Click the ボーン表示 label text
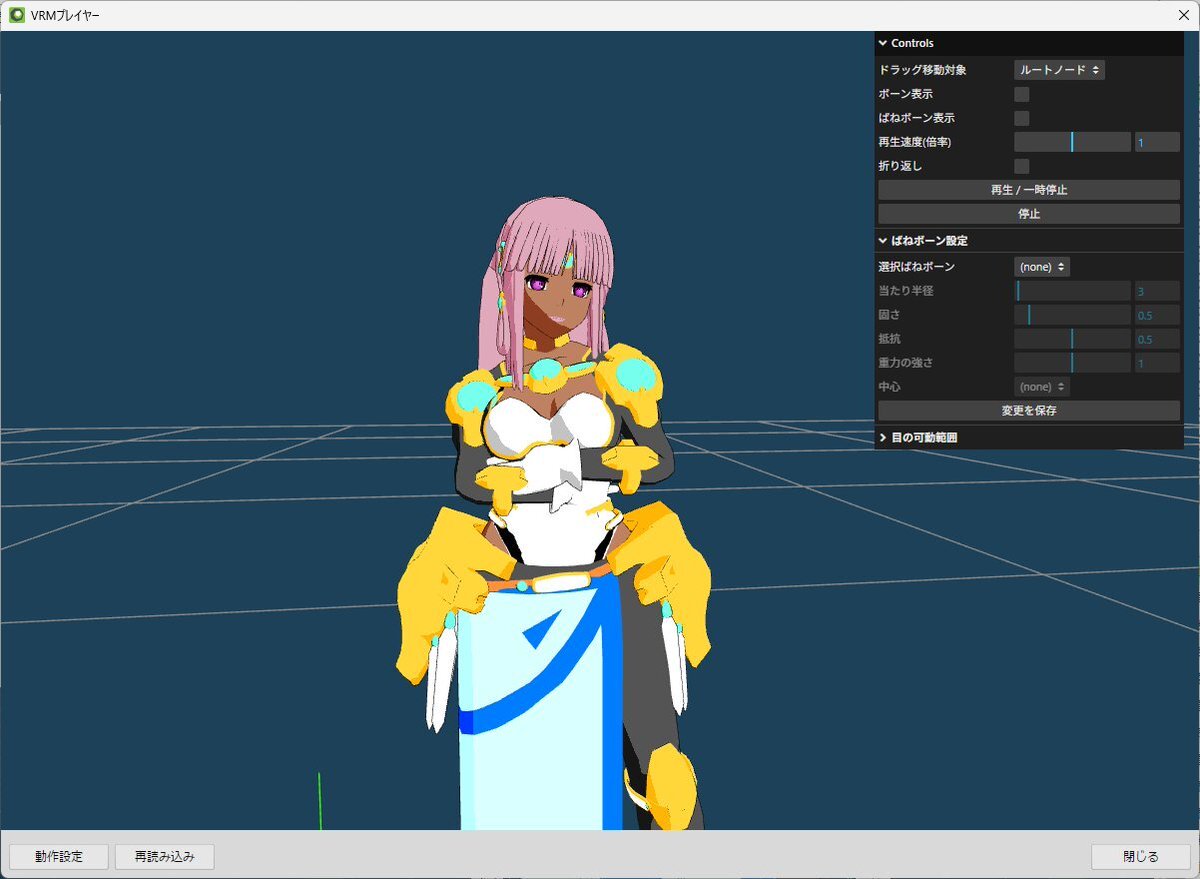1200x879 pixels. [x=905, y=94]
